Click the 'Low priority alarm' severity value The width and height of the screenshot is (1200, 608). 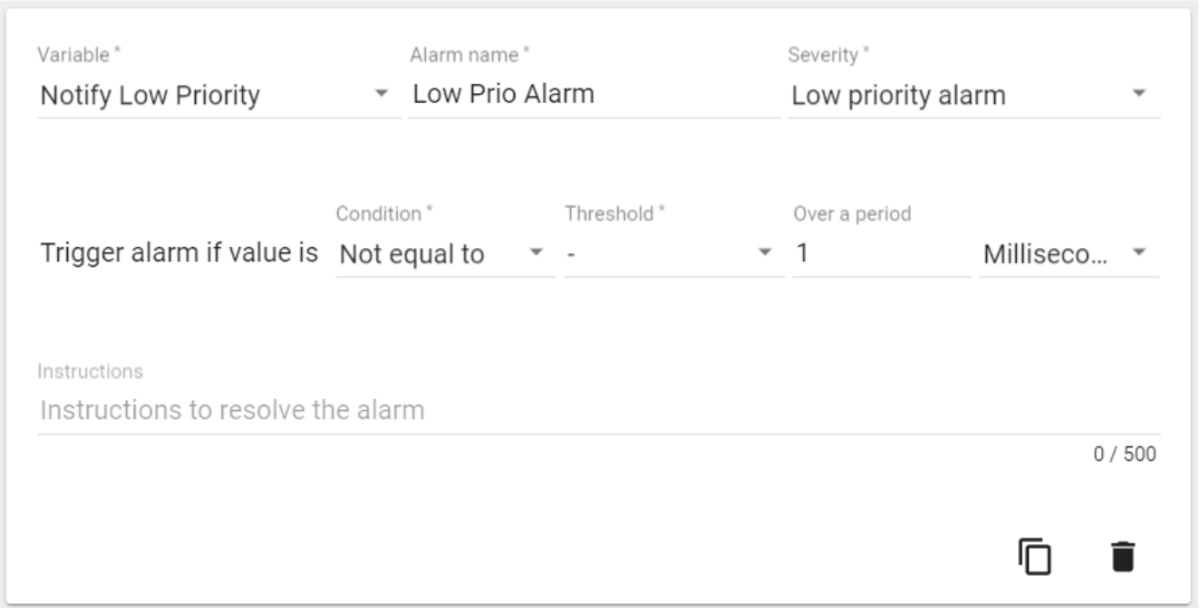click(898, 96)
